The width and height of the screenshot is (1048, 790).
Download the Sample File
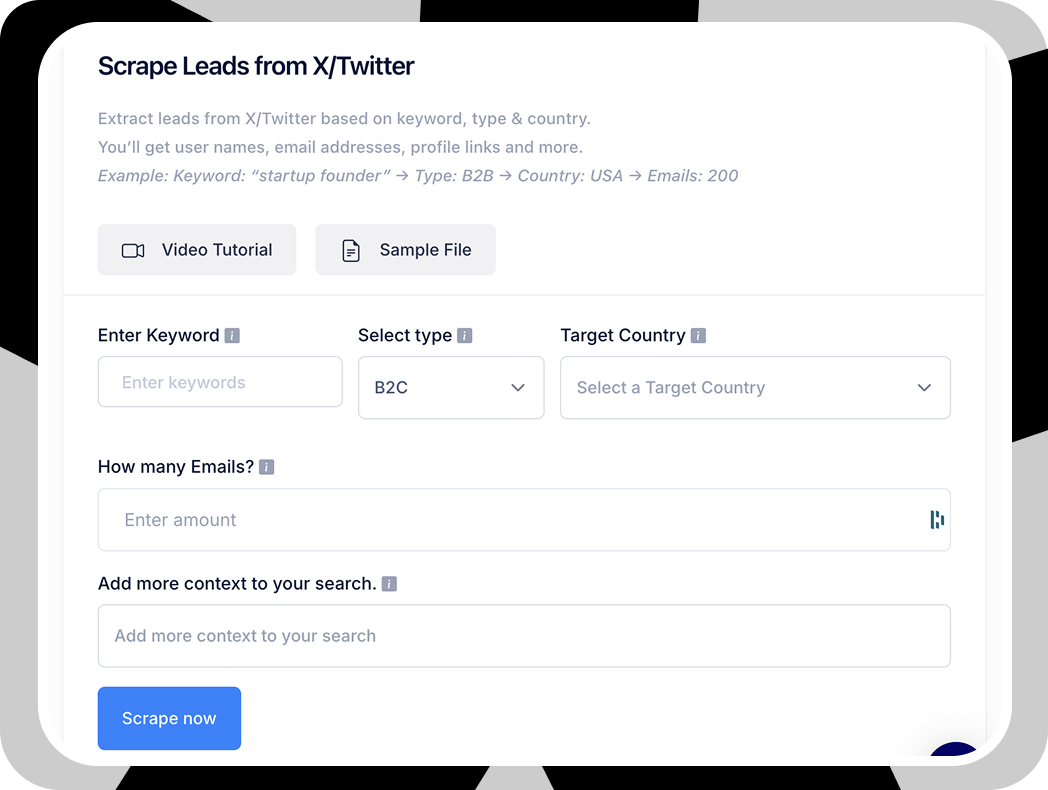click(x=406, y=249)
